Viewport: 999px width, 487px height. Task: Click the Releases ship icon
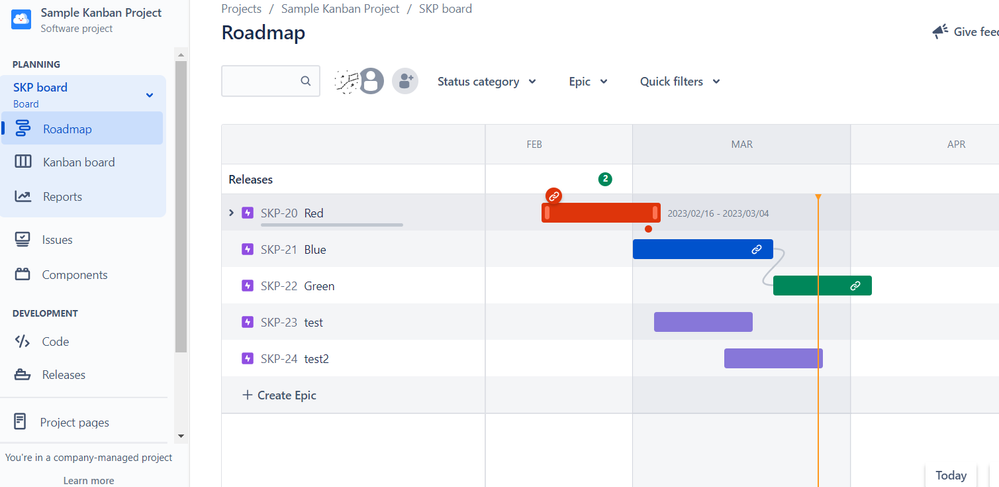[22, 374]
